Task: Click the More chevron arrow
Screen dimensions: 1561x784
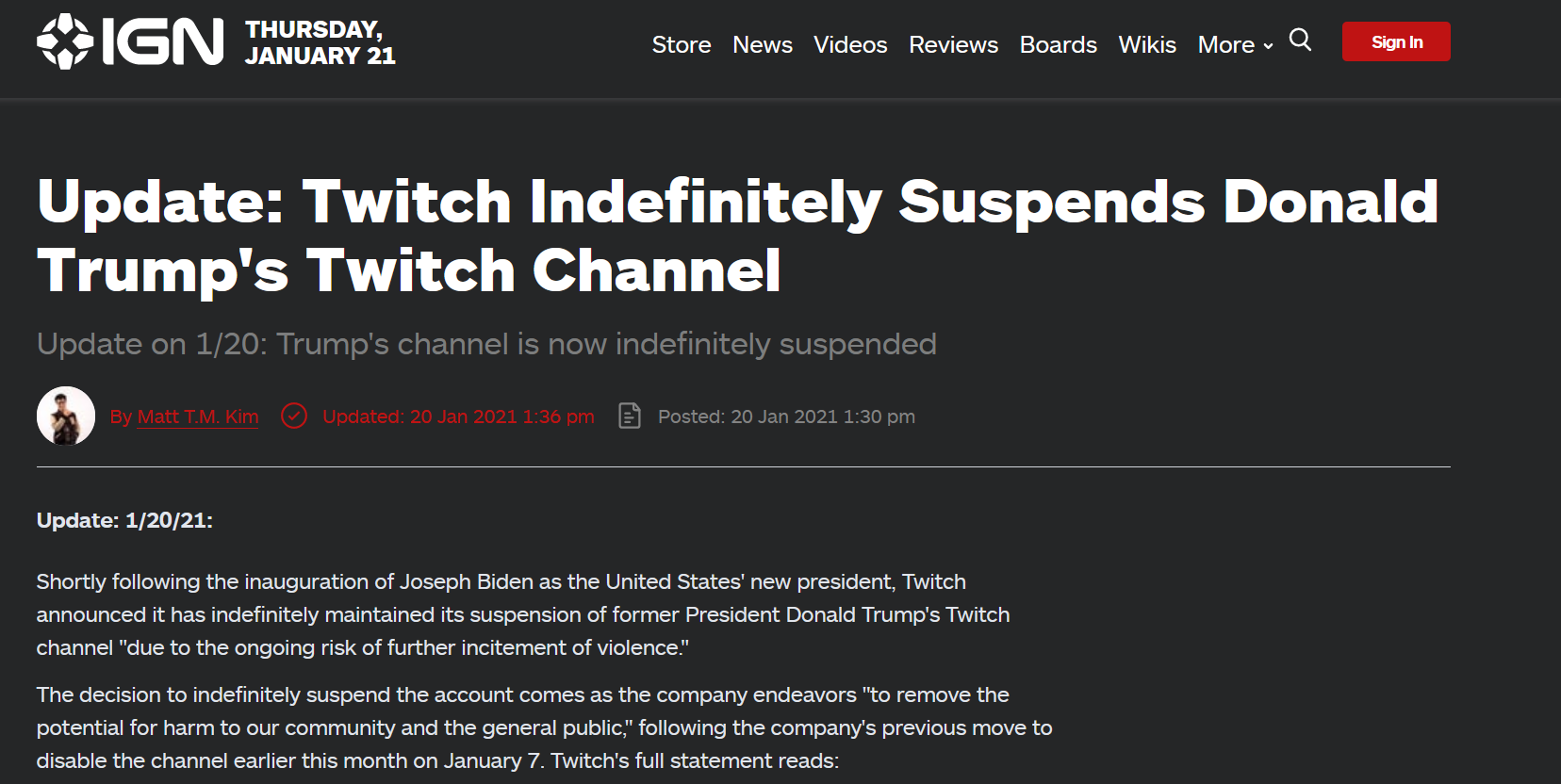Action: point(1268,46)
